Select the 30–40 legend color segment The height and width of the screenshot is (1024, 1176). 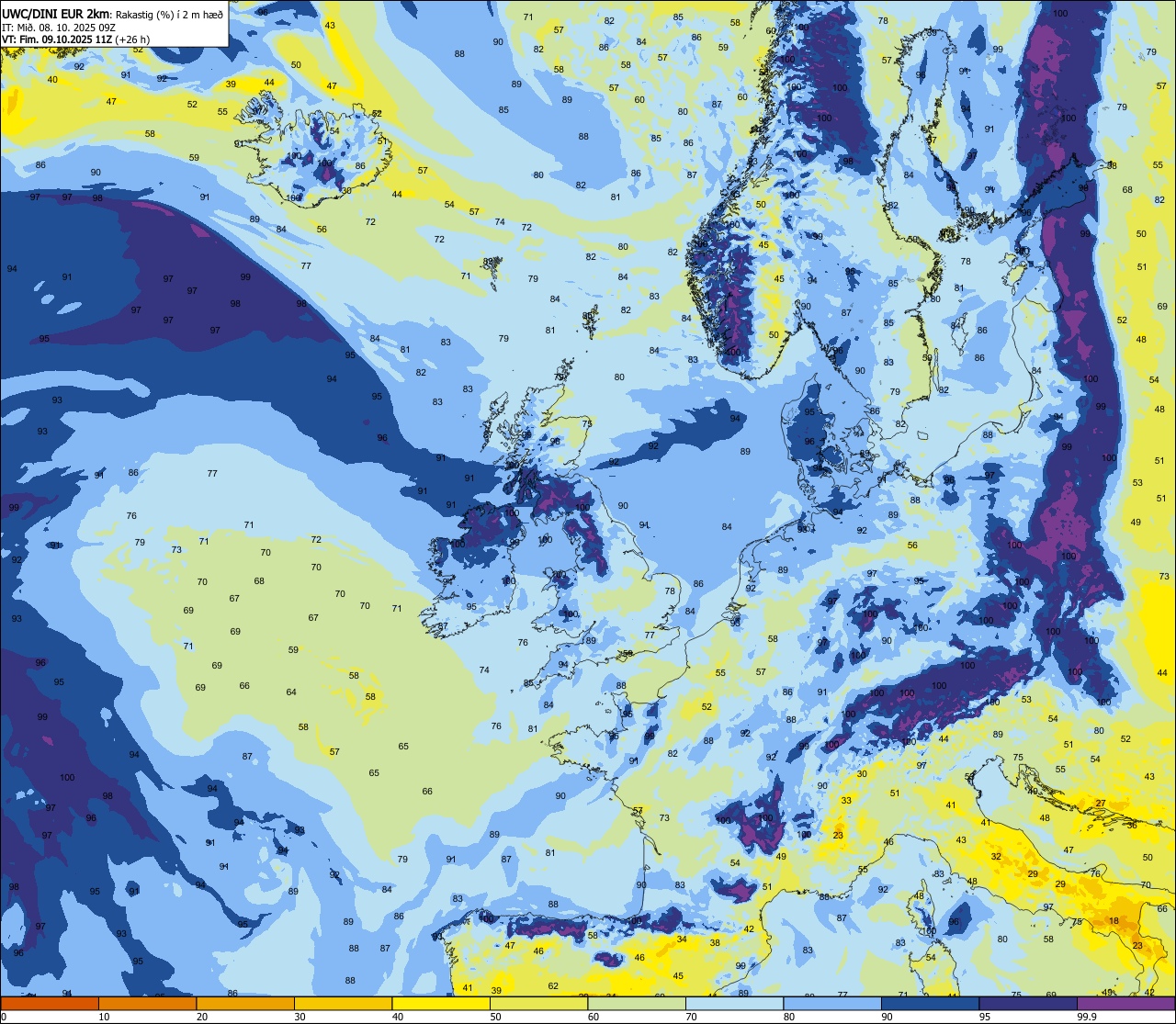click(343, 1004)
